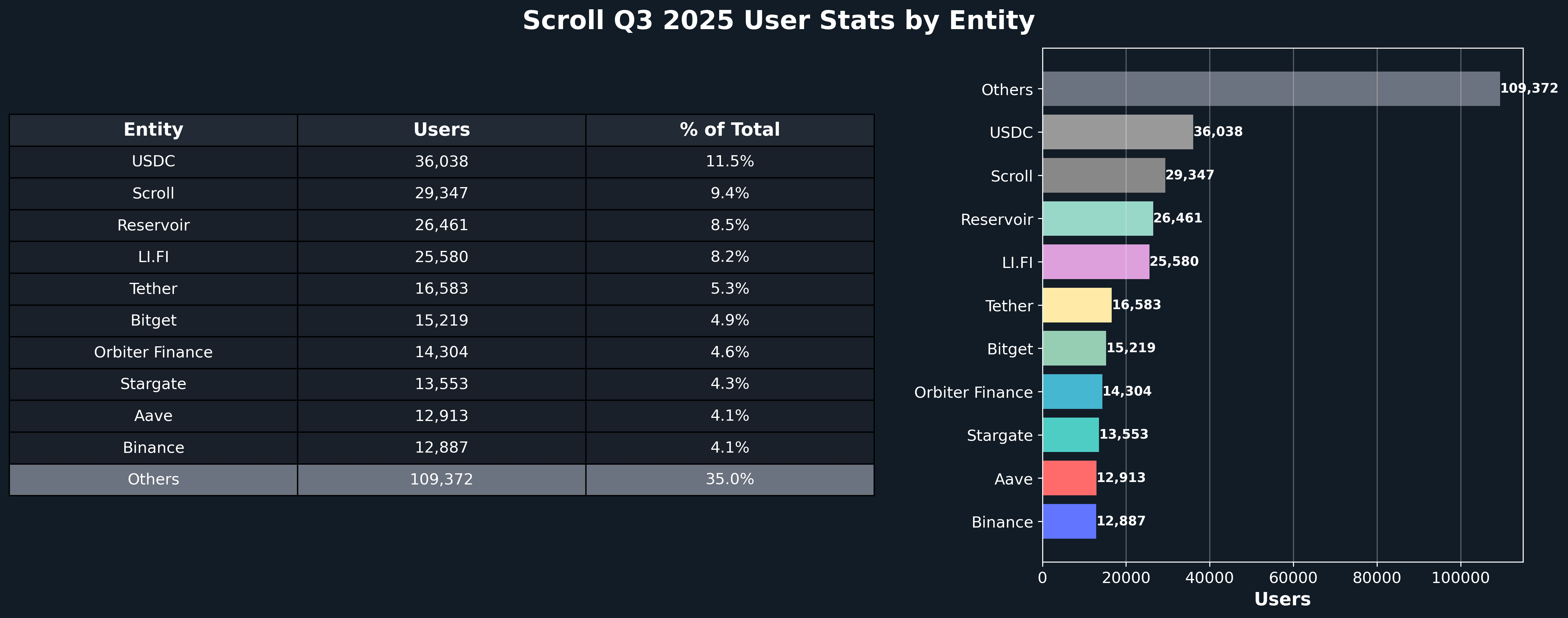This screenshot has width=1568, height=618.
Task: Select the USDC cell in the table
Action: pos(153,162)
